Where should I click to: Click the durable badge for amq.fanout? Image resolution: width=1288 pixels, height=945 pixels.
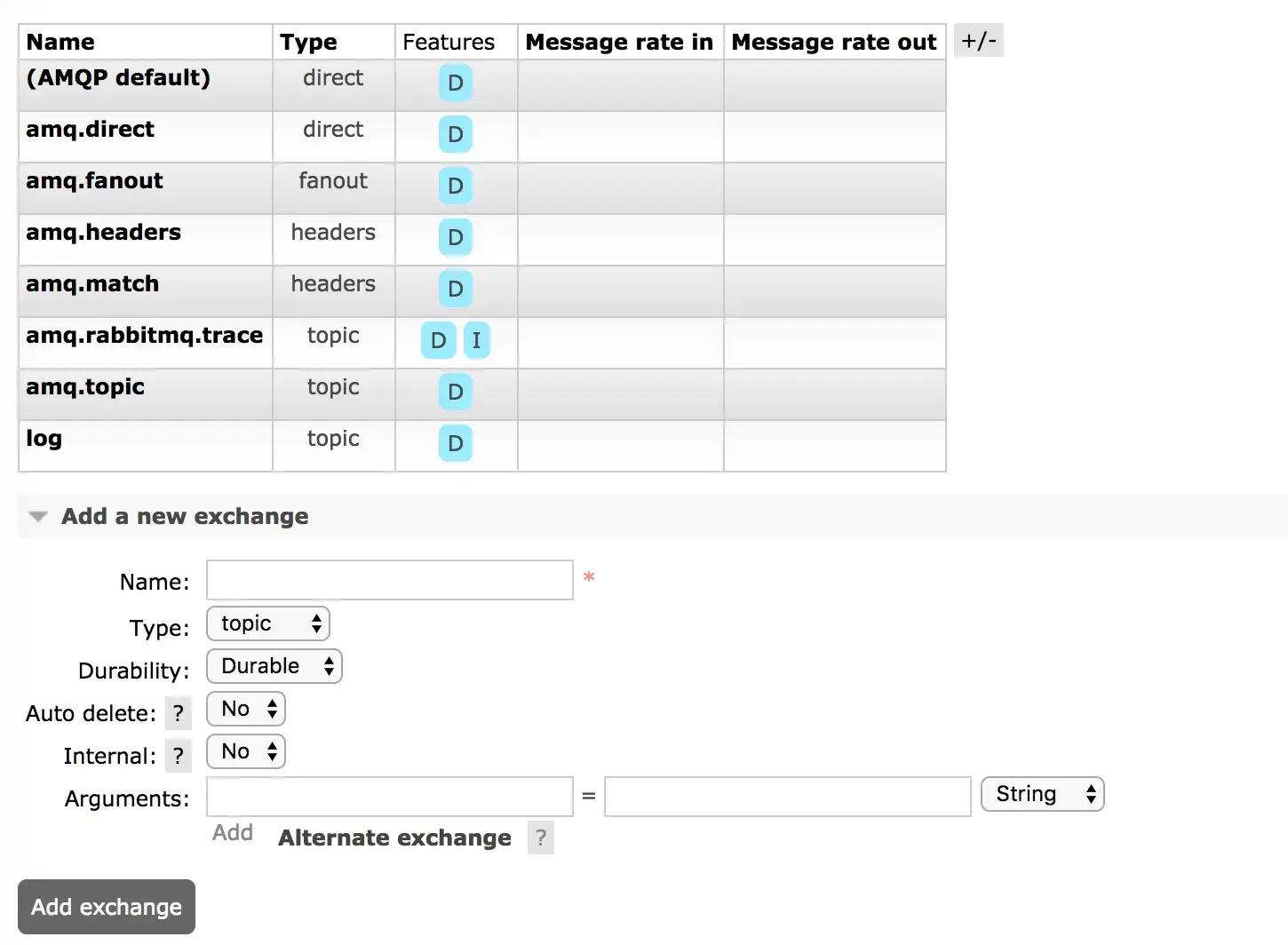tap(455, 186)
